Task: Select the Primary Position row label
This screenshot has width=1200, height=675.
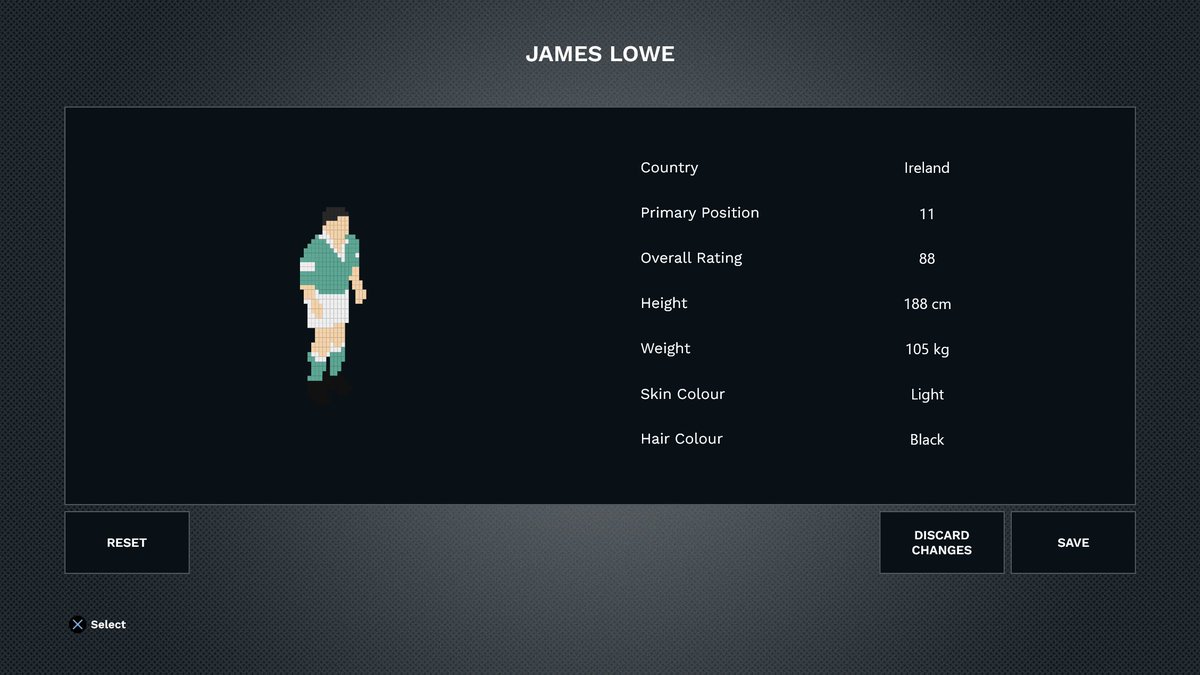Action: [x=699, y=212]
